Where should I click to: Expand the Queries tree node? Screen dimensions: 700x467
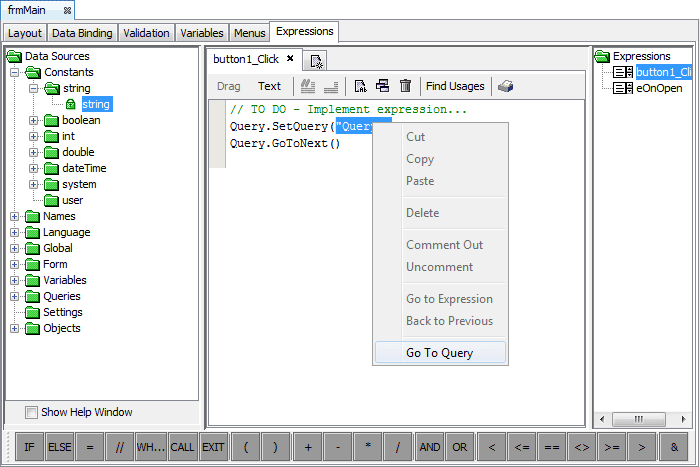pos(14,296)
